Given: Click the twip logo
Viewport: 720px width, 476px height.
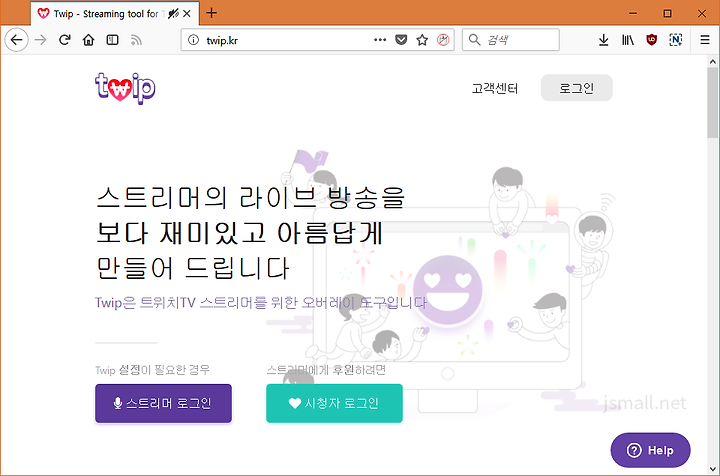Looking at the screenshot, I should [x=125, y=88].
